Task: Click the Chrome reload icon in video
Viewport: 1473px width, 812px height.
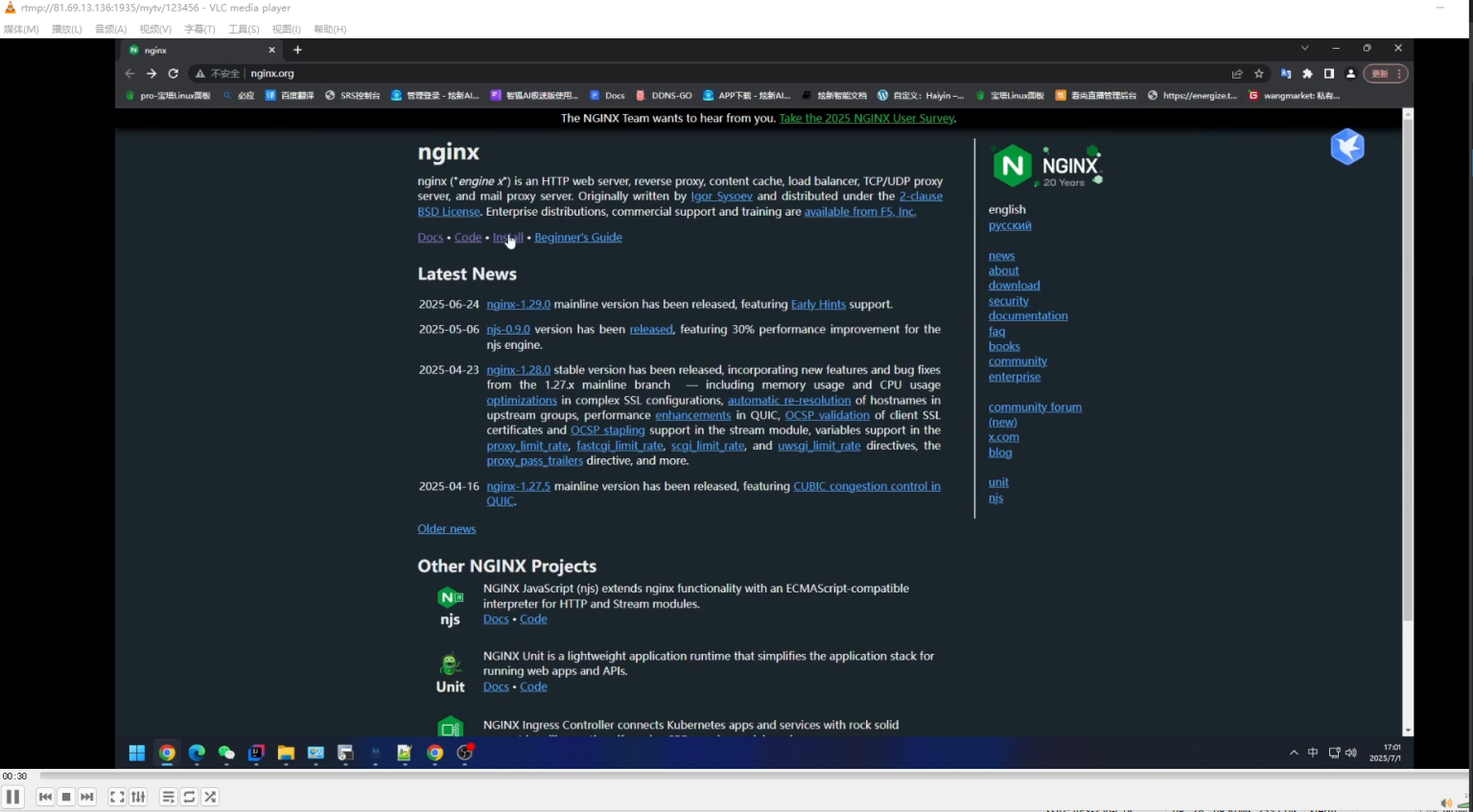Action: tap(174, 74)
